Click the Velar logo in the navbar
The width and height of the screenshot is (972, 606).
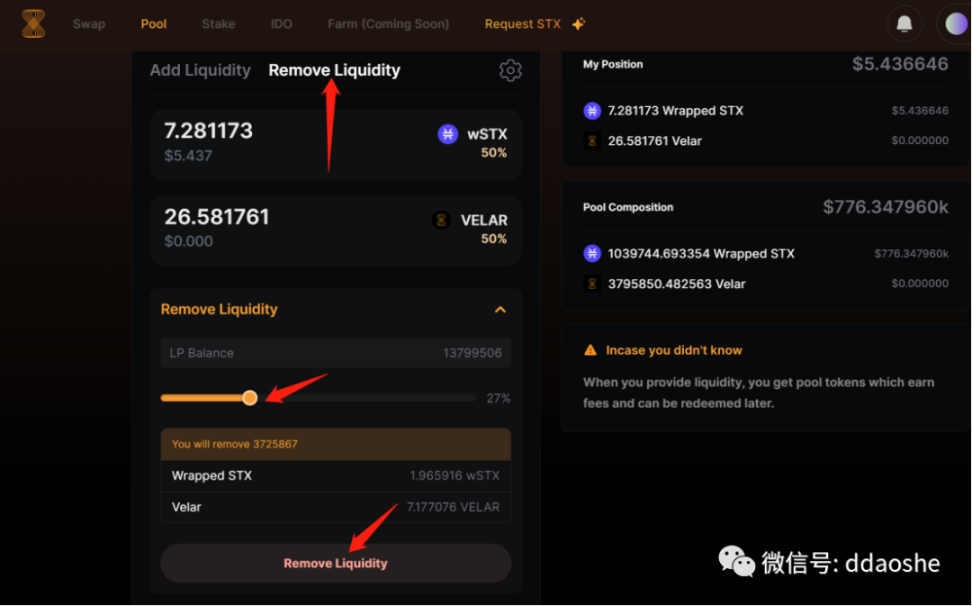tap(34, 24)
